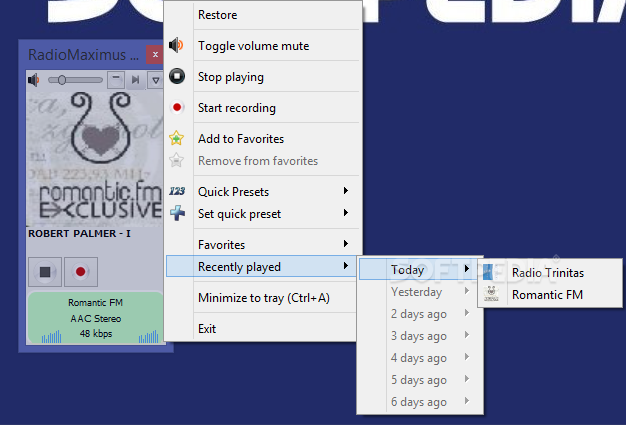Choose Stop playing in the menu
The width and height of the screenshot is (626, 425).
pyautogui.click(x=263, y=77)
